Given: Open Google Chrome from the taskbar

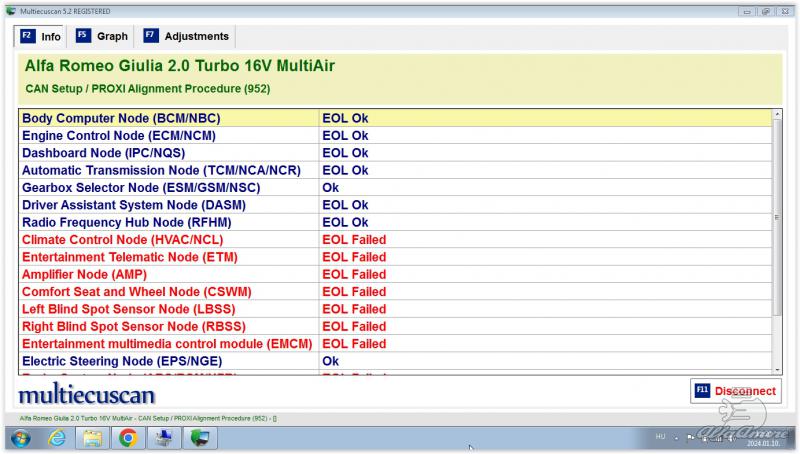Looking at the screenshot, I should [128, 438].
